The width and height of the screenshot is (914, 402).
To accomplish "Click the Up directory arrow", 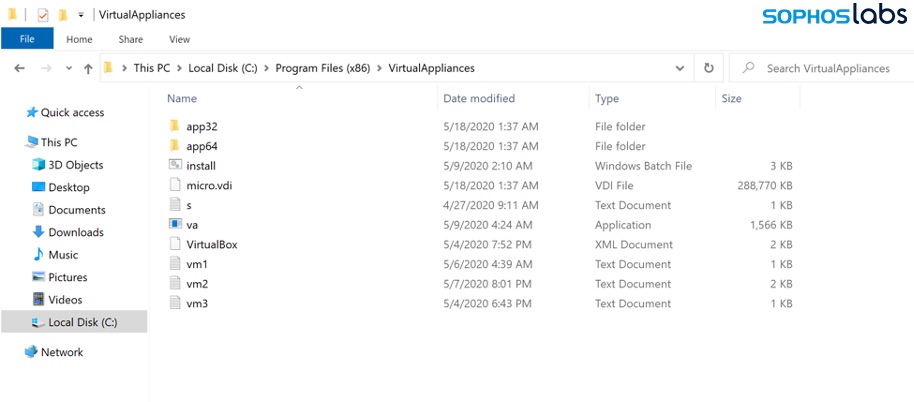I will point(88,68).
